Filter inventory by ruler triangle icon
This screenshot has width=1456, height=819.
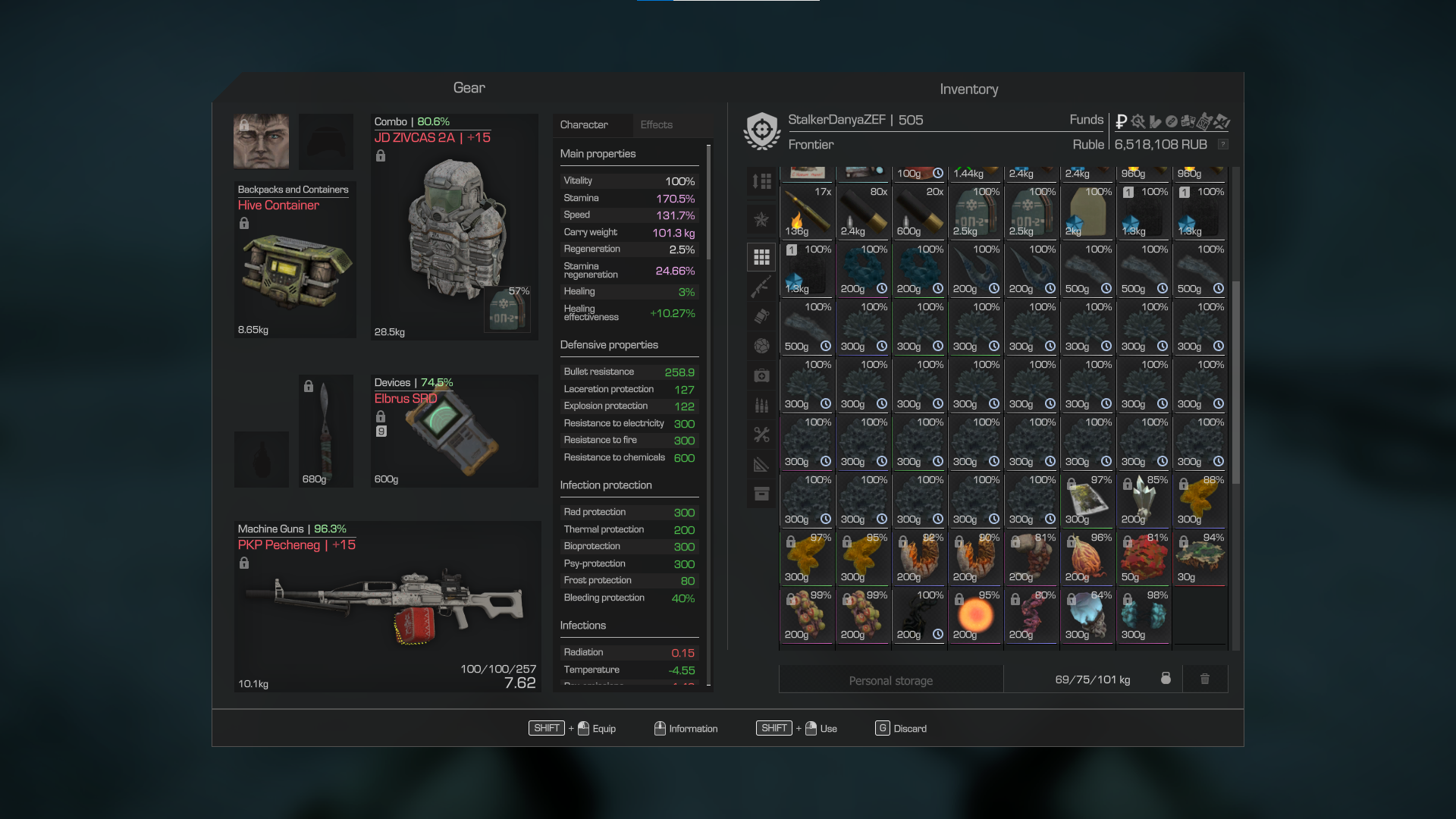click(x=761, y=464)
